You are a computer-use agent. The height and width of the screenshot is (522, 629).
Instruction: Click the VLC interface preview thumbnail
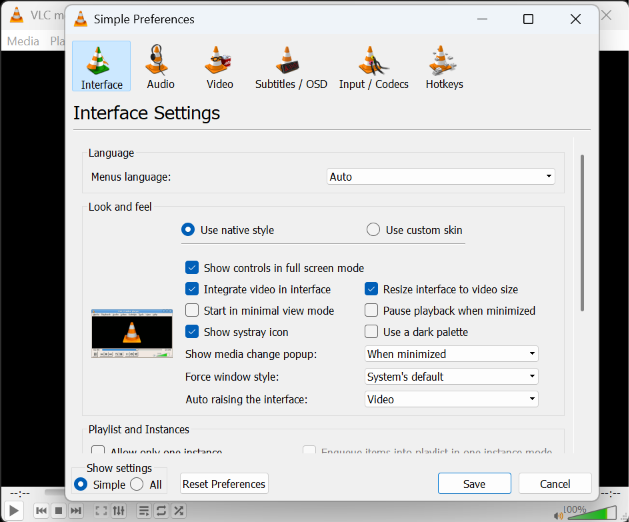pyautogui.click(x=132, y=333)
